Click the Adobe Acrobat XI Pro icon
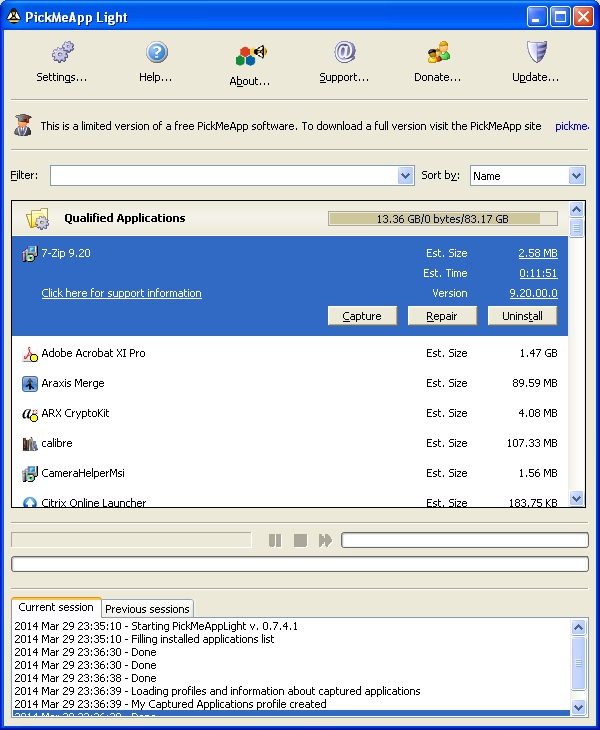 pos(30,354)
